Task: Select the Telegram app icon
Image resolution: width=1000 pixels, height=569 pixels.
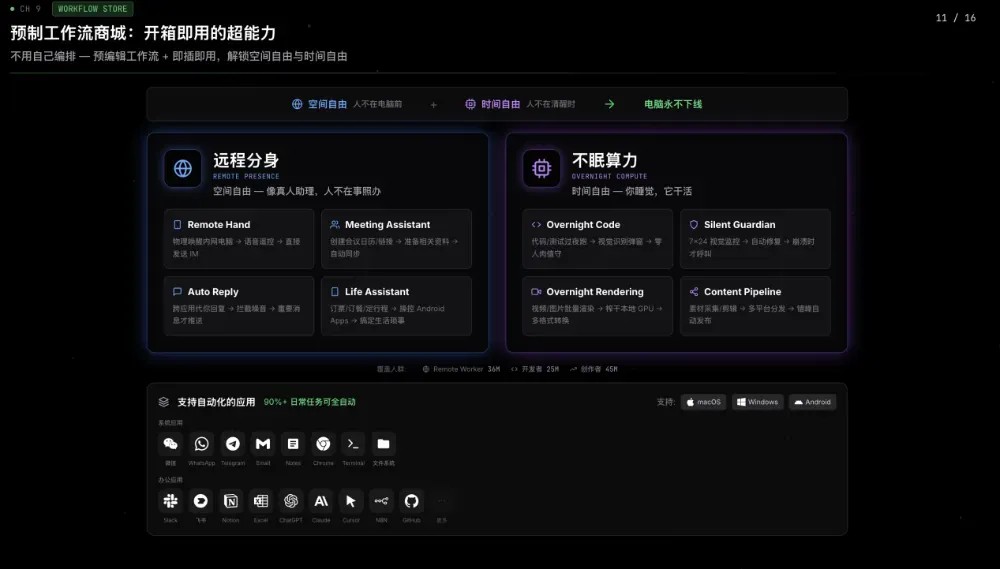Action: coord(233,444)
